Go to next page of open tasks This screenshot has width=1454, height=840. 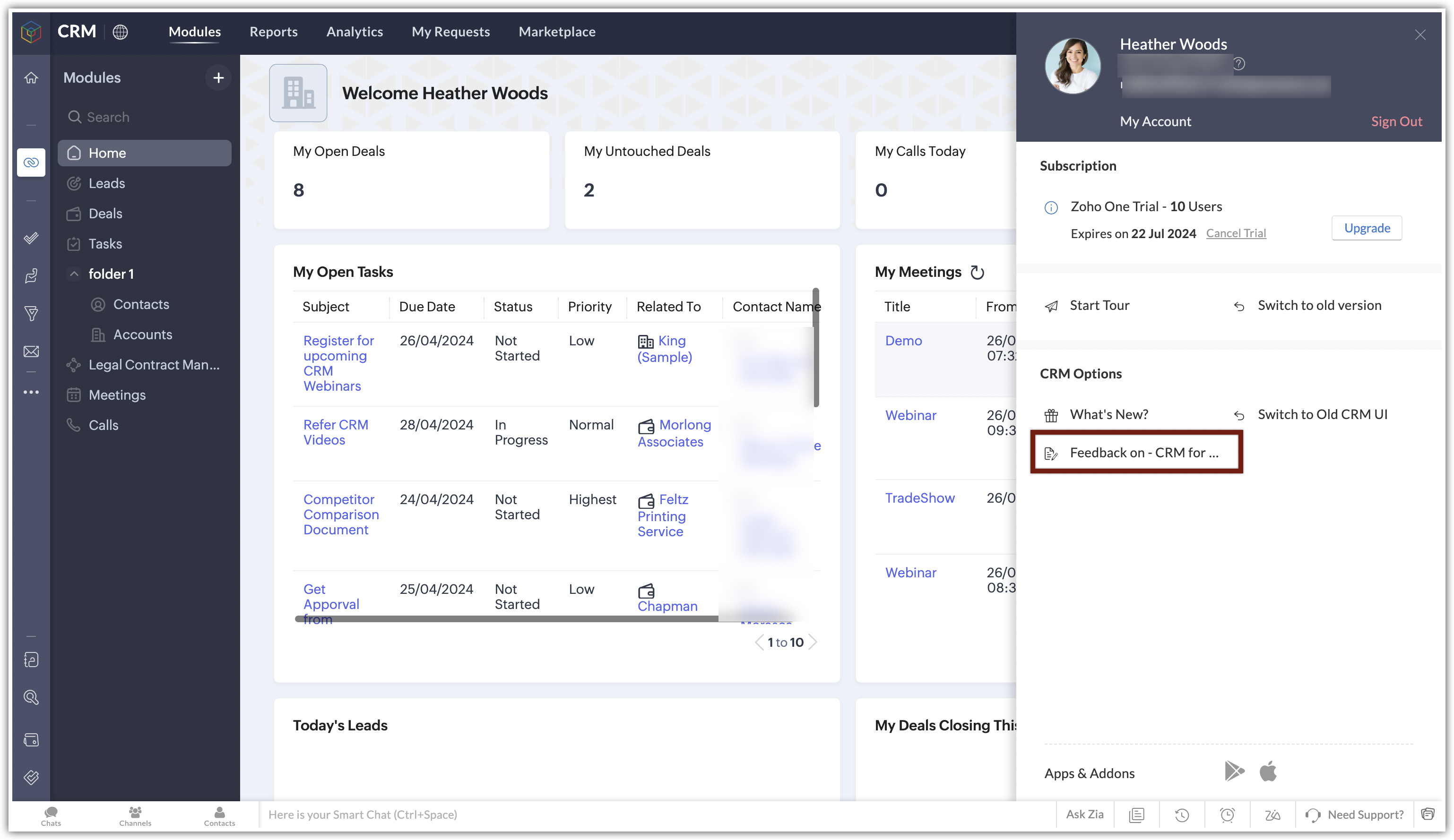[x=813, y=642]
